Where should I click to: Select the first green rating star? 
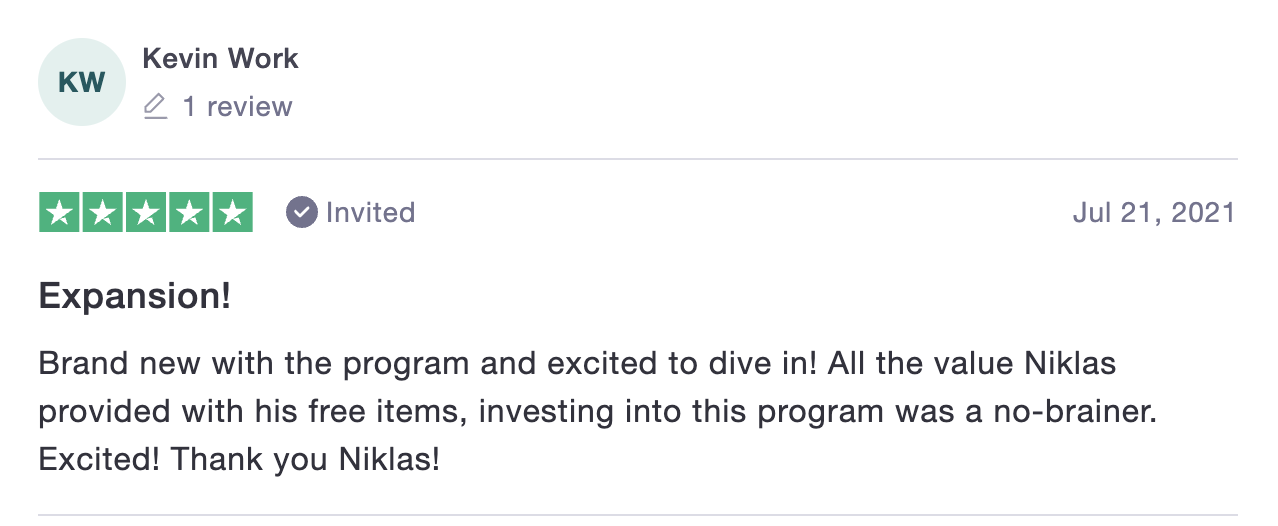point(59,212)
